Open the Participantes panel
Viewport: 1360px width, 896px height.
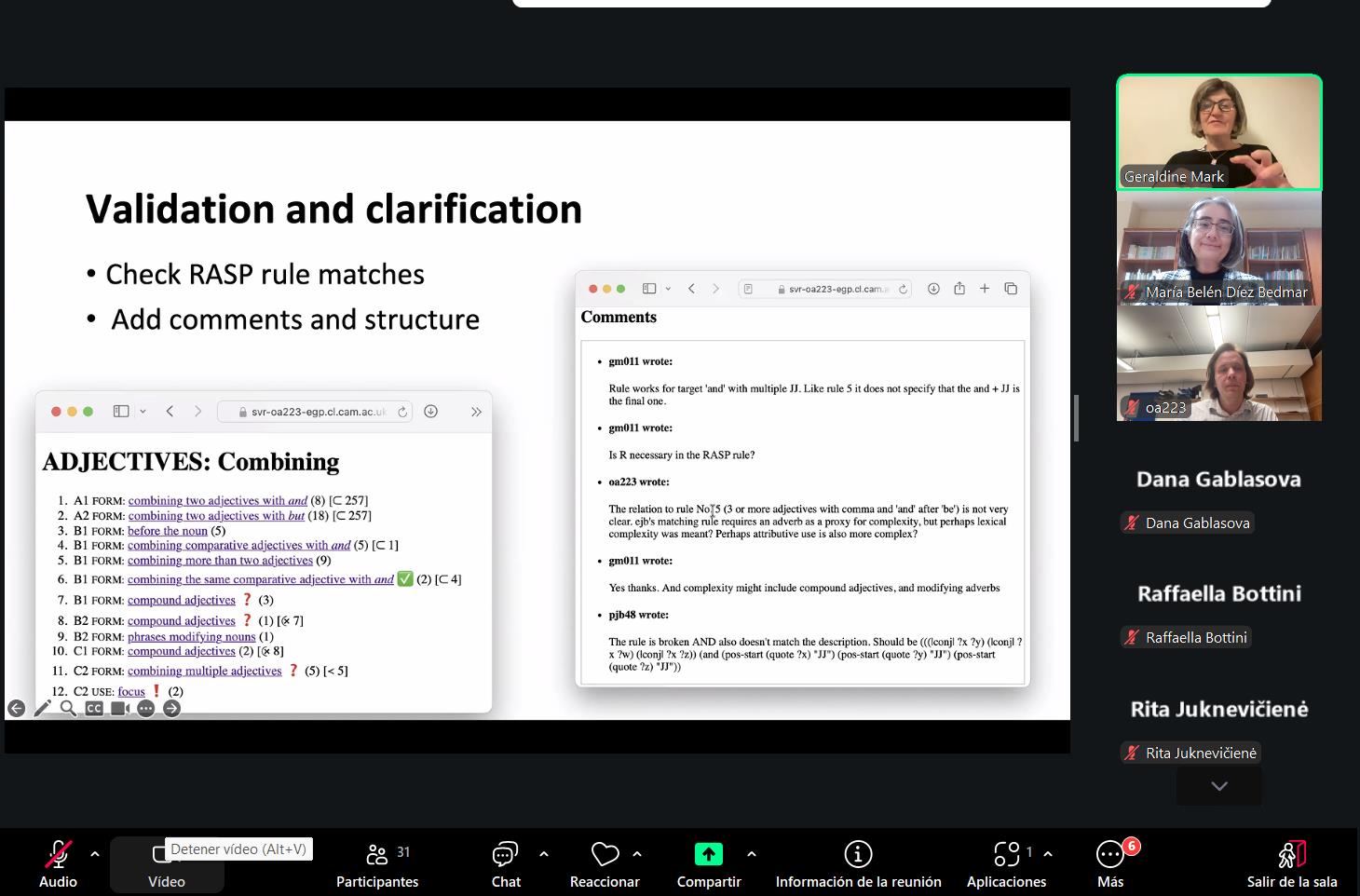point(377,862)
